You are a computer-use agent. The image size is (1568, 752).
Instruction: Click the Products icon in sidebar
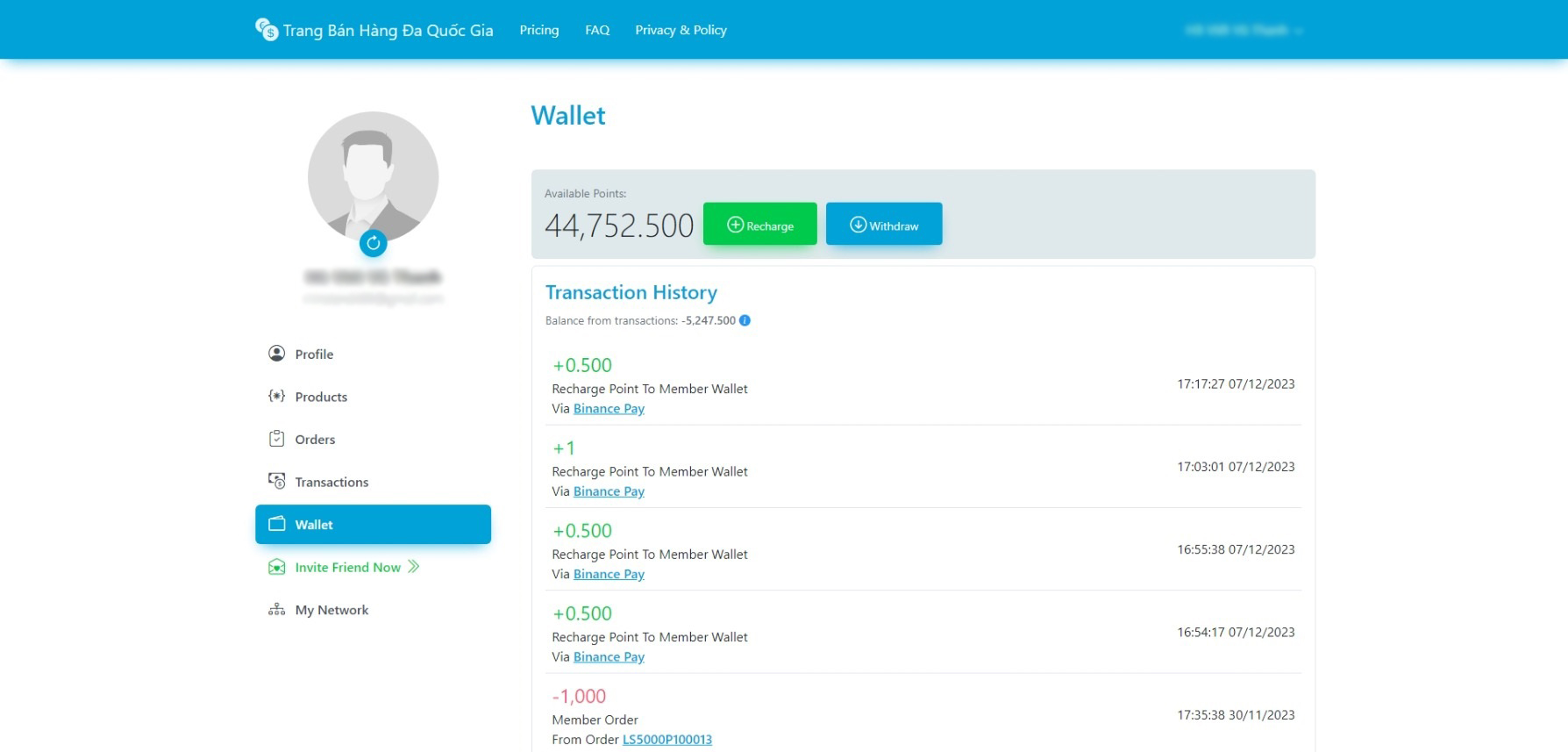pos(276,396)
